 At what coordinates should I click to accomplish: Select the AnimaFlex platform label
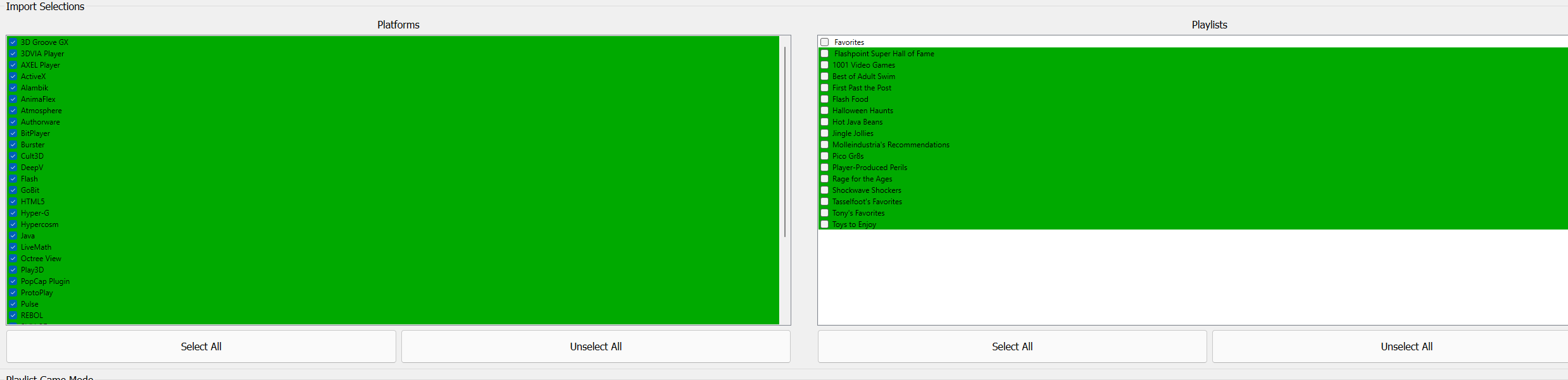tap(38, 99)
